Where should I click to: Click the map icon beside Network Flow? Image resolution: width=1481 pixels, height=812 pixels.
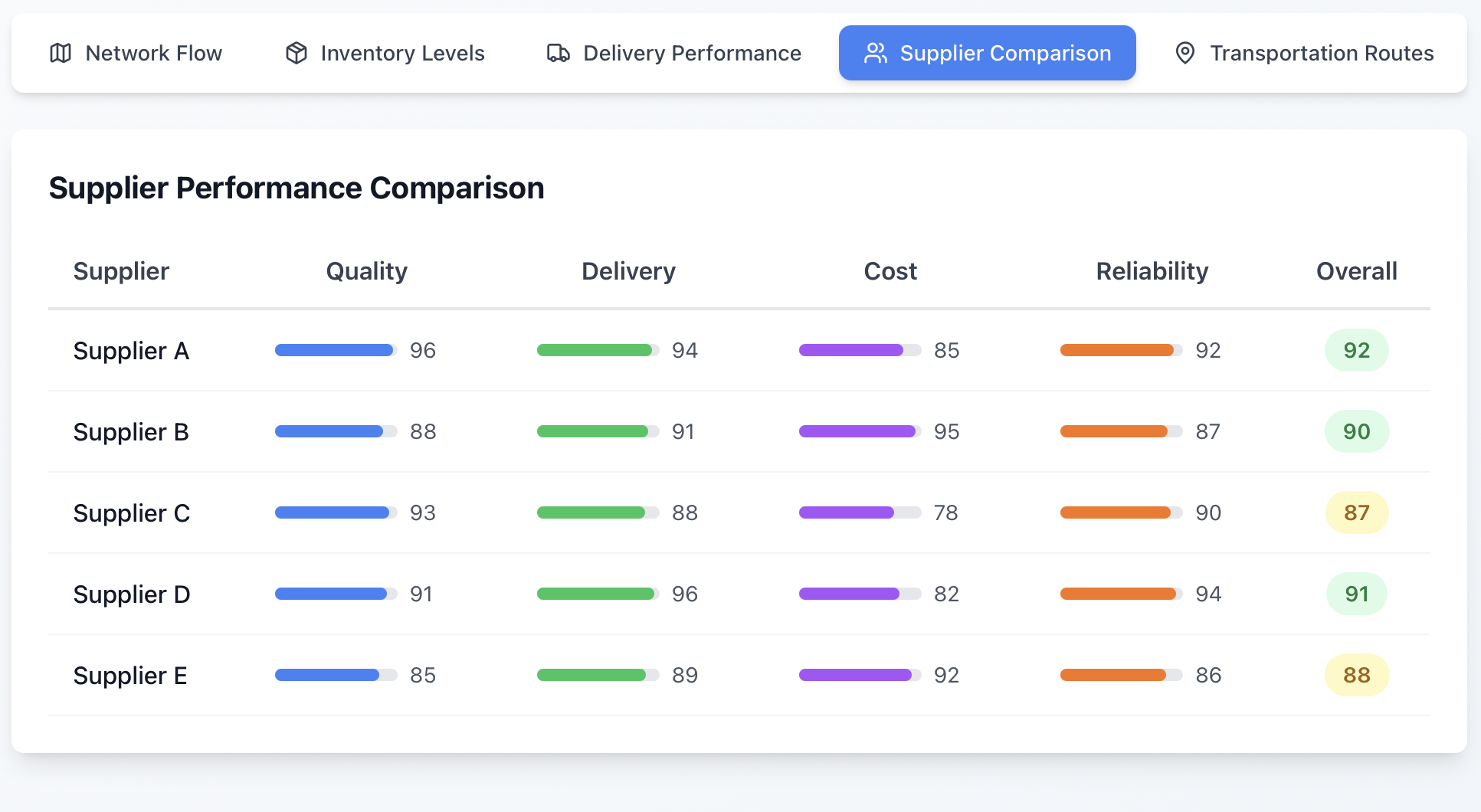coord(61,53)
